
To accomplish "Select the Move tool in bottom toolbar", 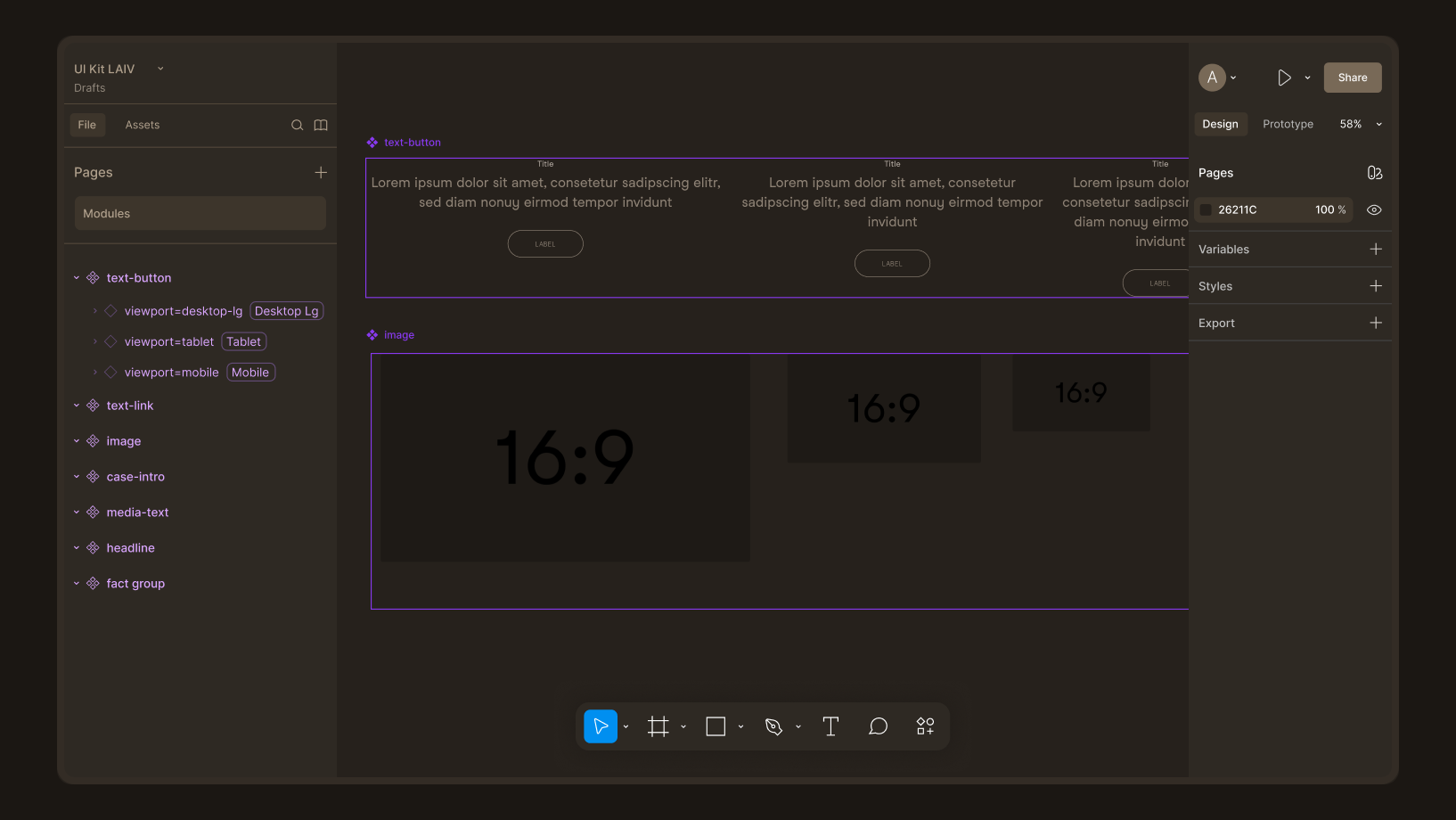I will click(x=601, y=726).
